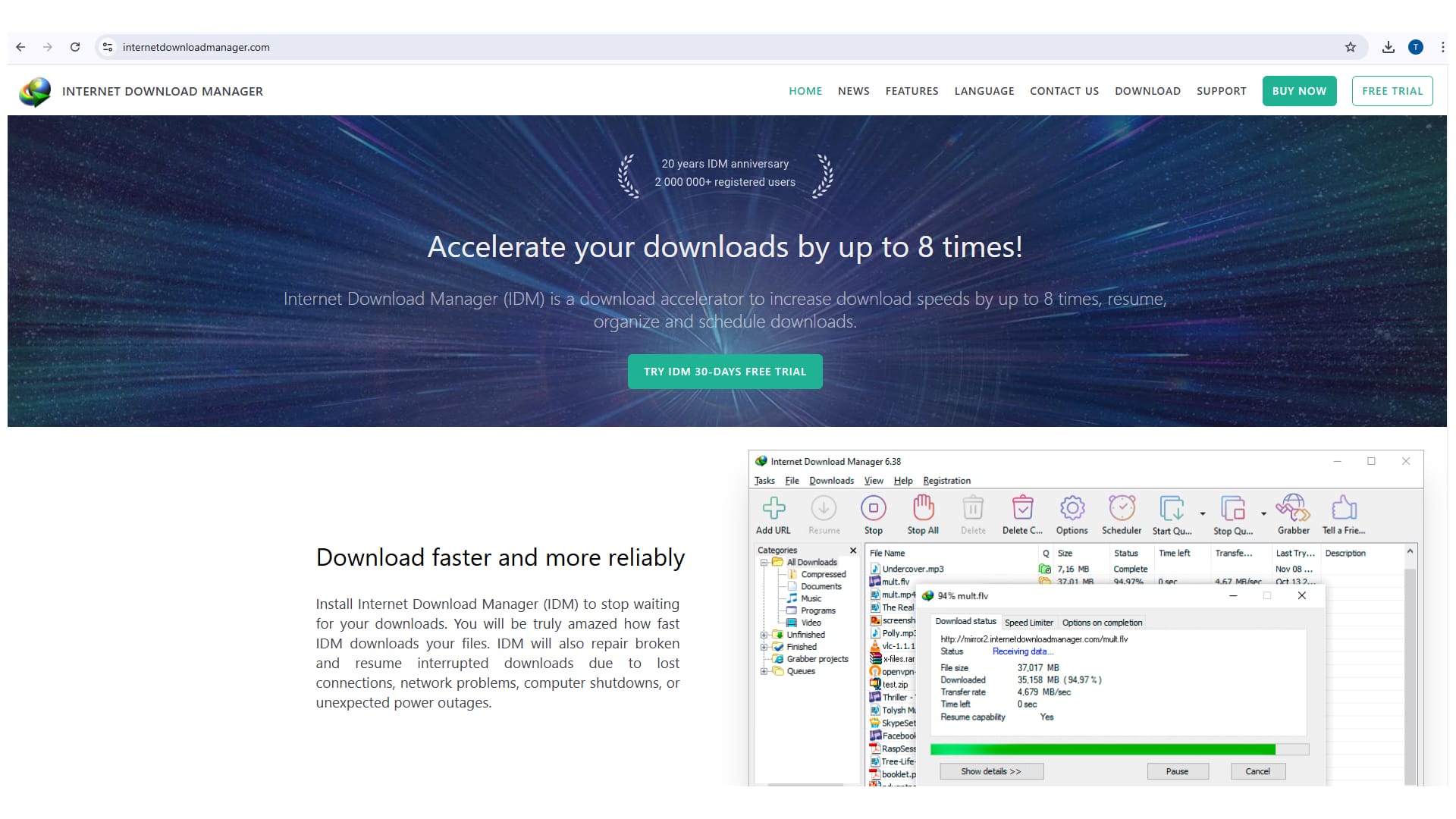Open the Options gear icon in IDM
The height and width of the screenshot is (819, 1456).
1072,508
